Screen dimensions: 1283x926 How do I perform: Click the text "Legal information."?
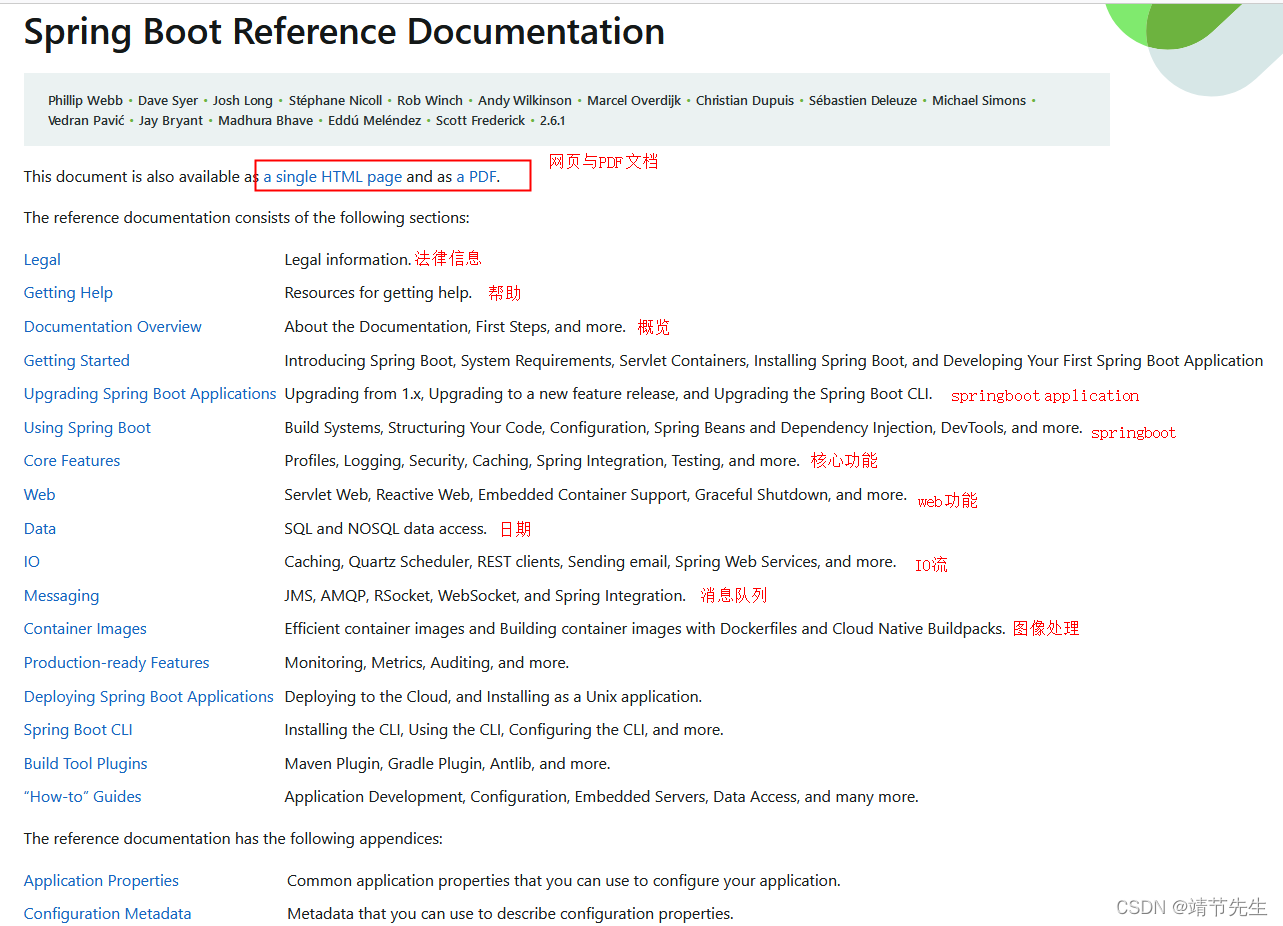tap(348, 260)
